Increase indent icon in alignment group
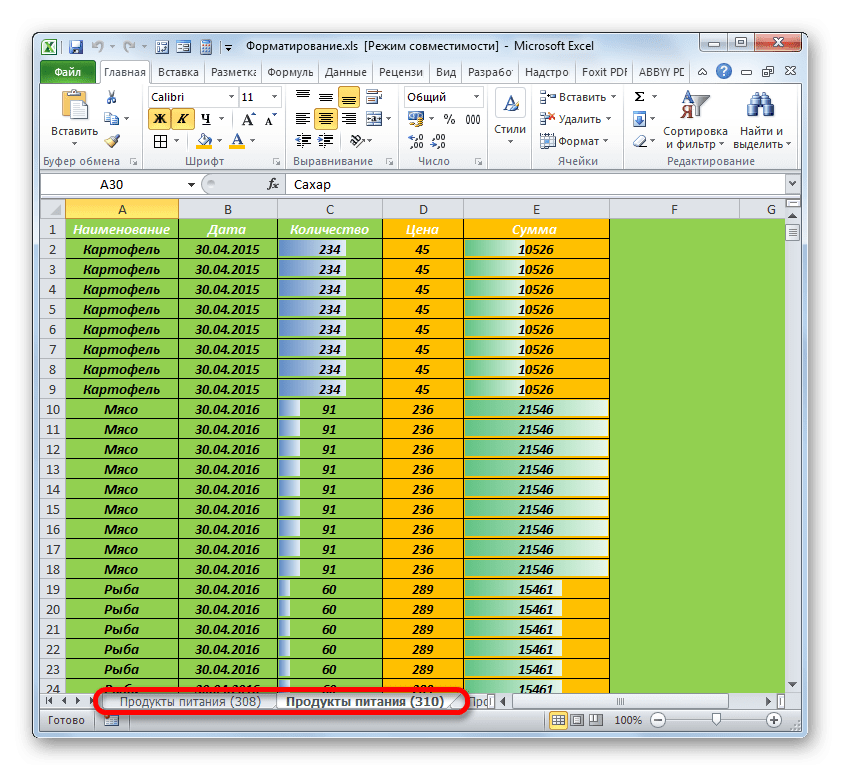The width and height of the screenshot is (841, 771). click(326, 141)
